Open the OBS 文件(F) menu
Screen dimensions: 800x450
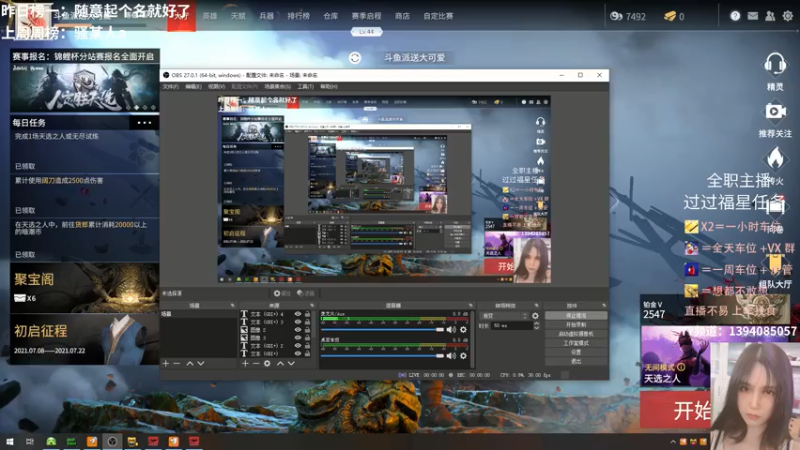(x=170, y=87)
